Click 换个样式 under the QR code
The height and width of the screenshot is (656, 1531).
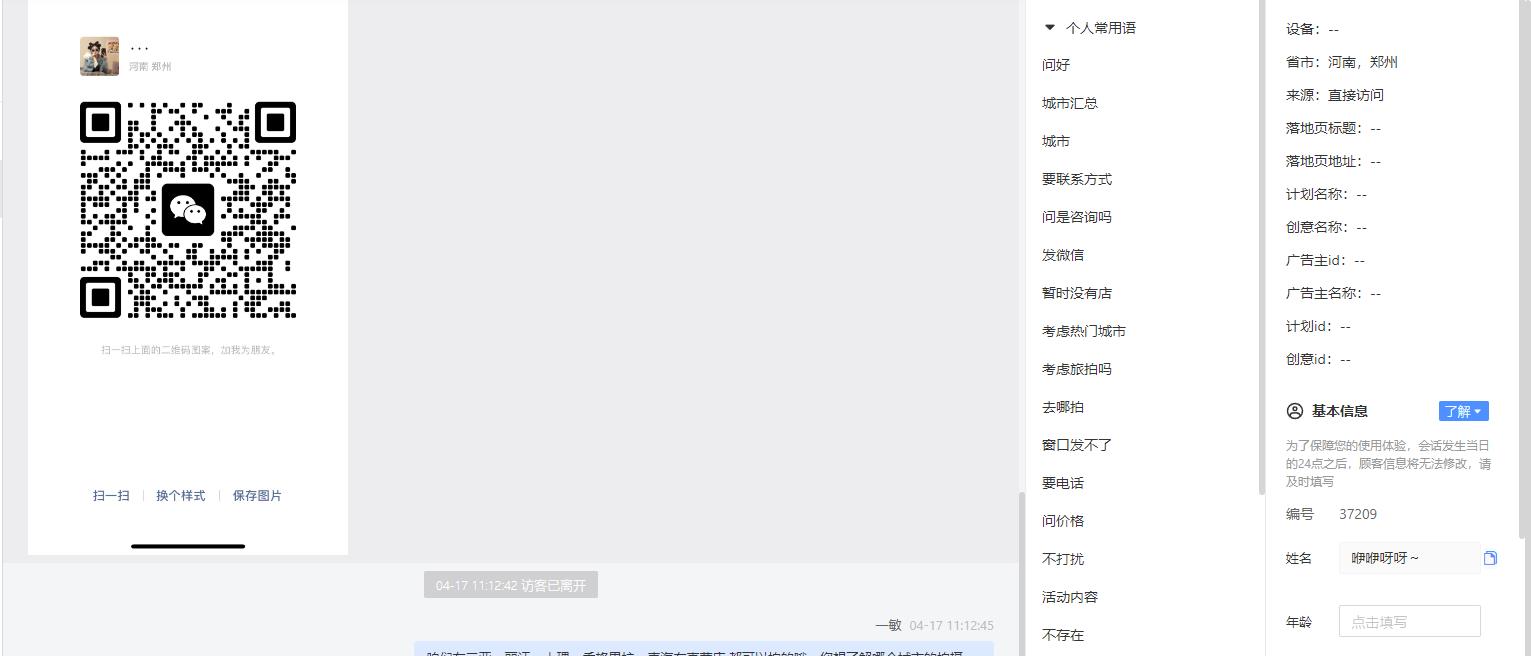click(181, 496)
